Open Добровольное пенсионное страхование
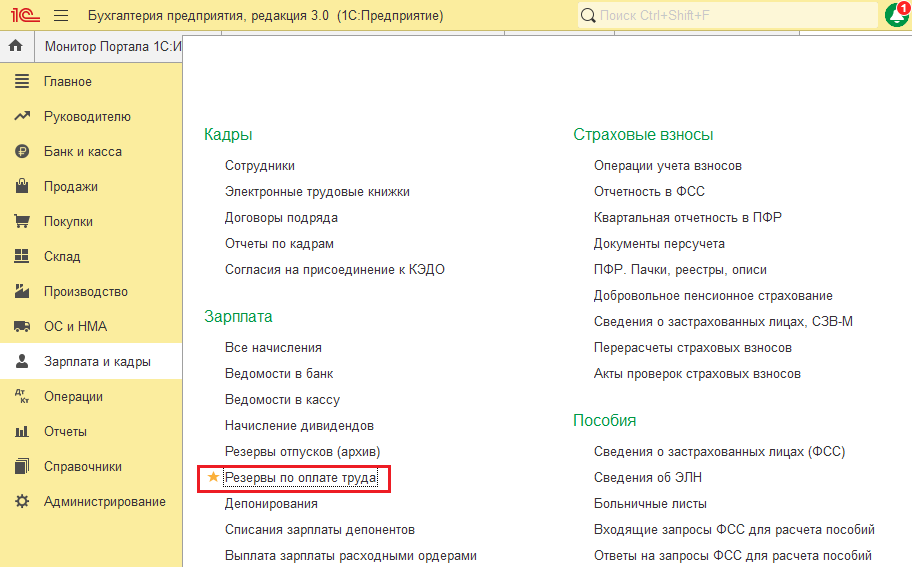 pos(713,295)
